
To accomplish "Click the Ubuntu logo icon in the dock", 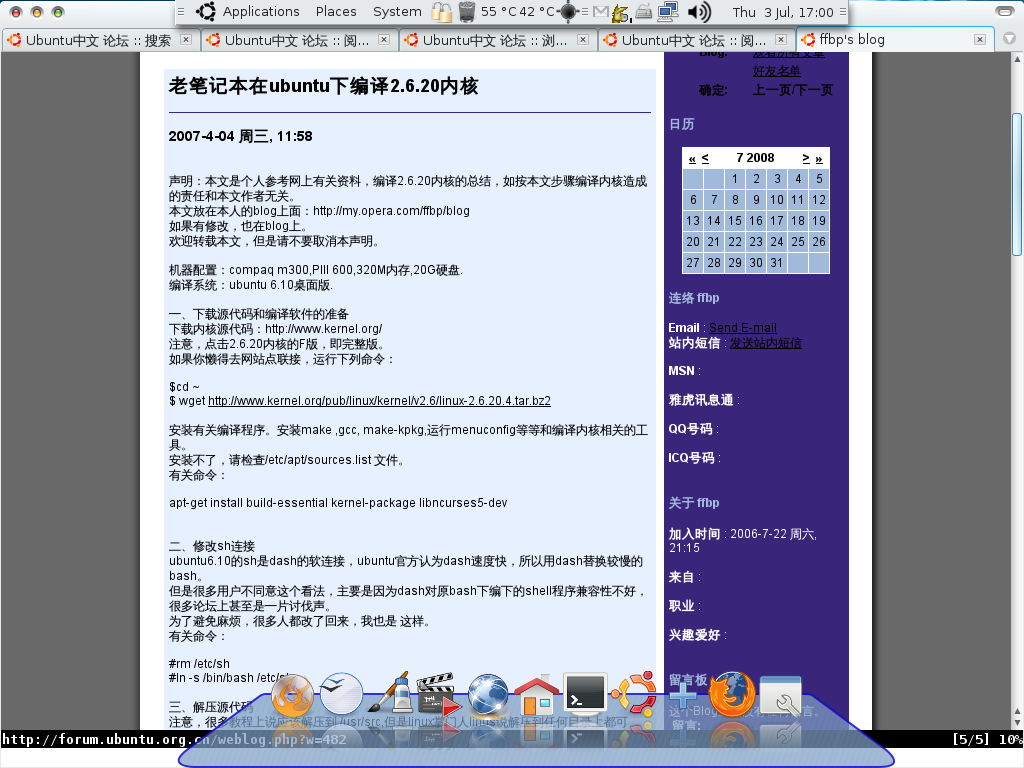I will (x=635, y=694).
